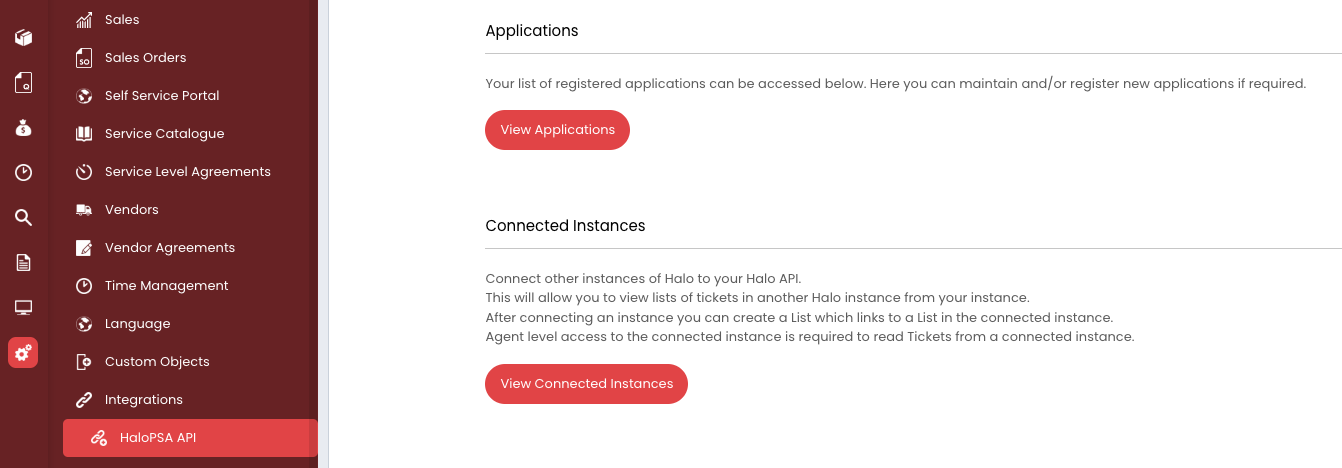Open the clock icon in left rail
1342x468 pixels.
click(x=23, y=173)
